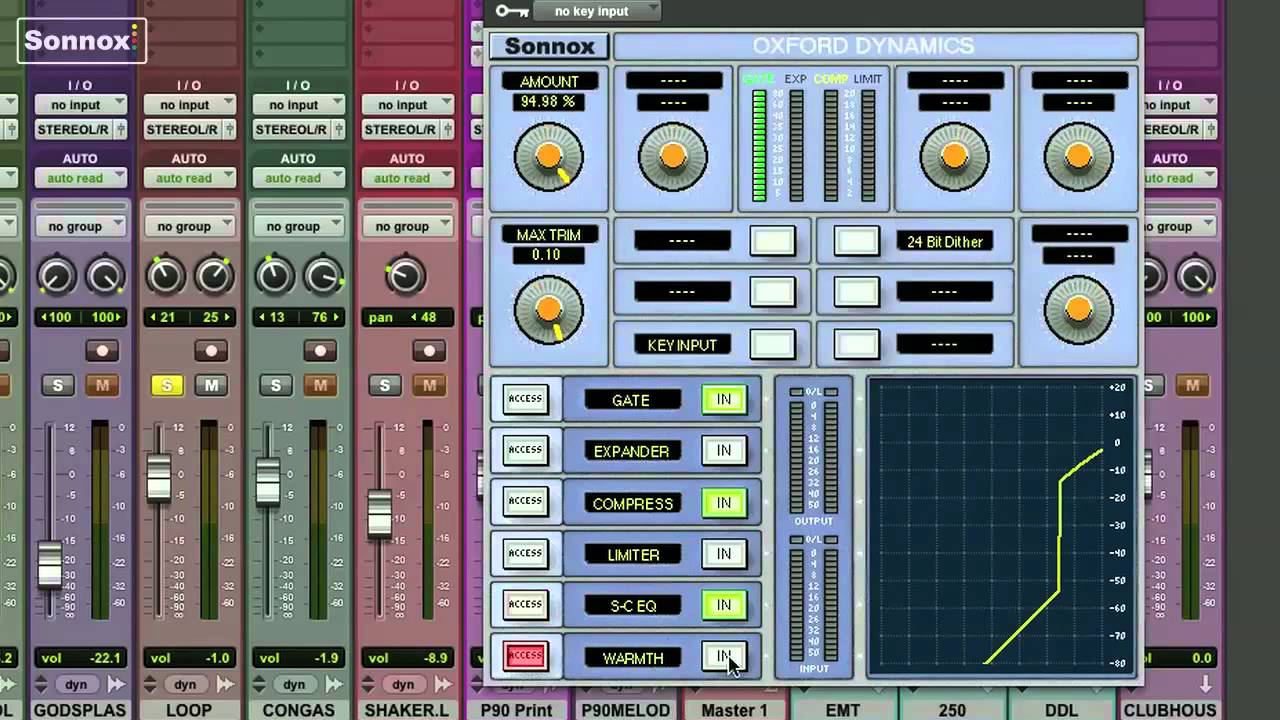This screenshot has width=1280, height=720.
Task: Open ACCESS panel for the GATE section
Action: 525,400
